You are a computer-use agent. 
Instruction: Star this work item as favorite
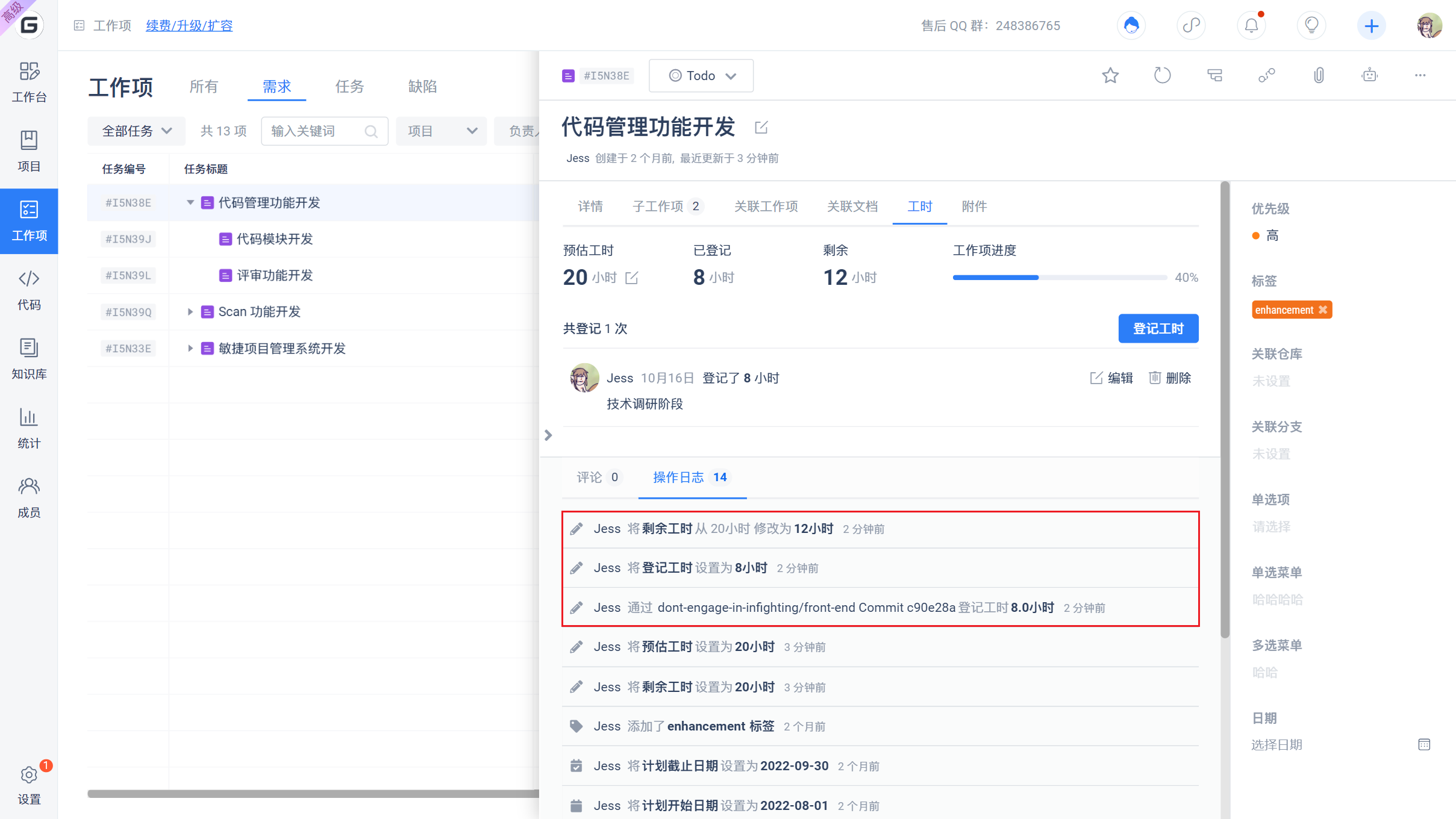point(1110,75)
